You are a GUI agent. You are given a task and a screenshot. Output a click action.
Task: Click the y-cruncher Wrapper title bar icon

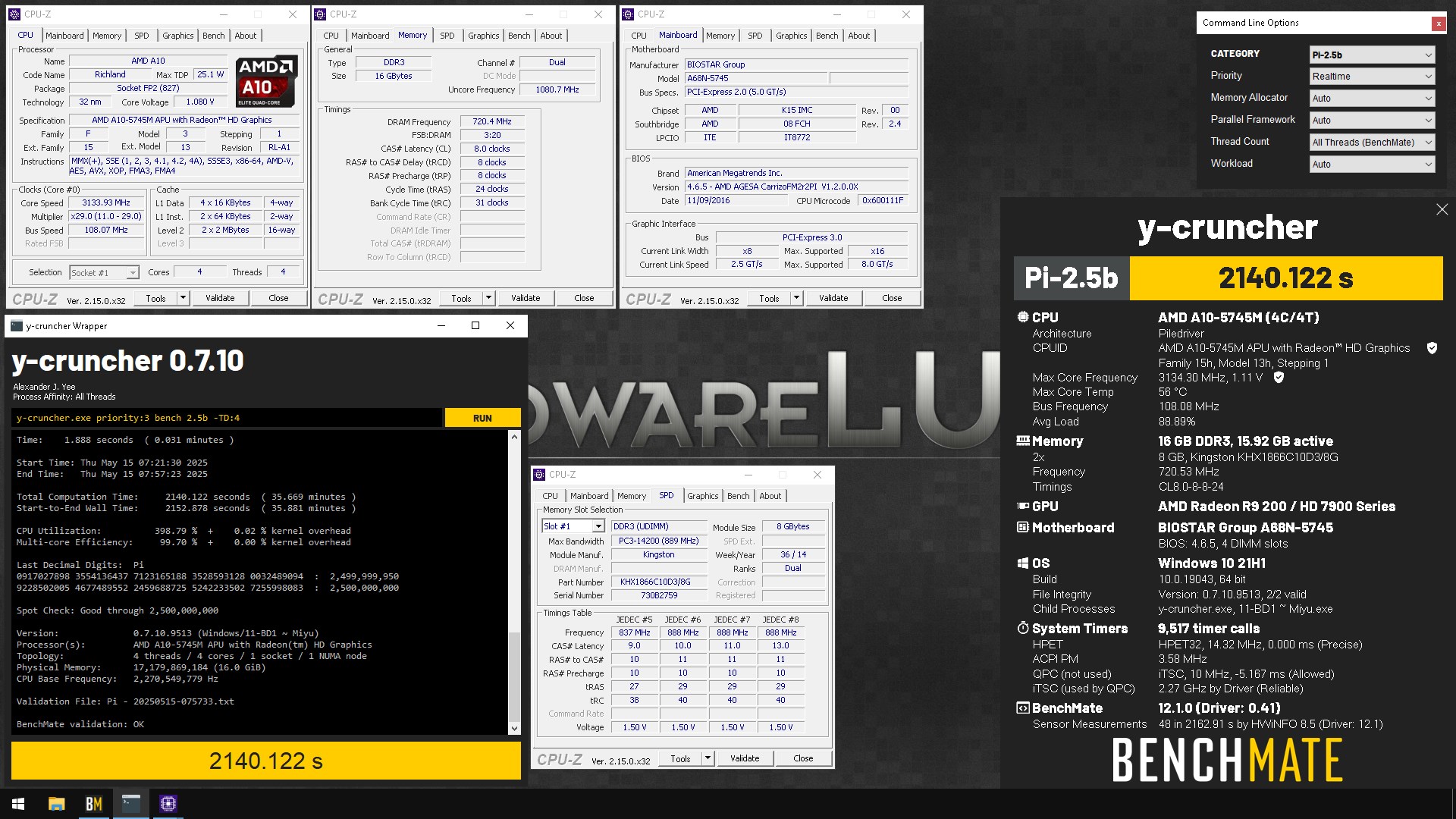click(x=16, y=326)
